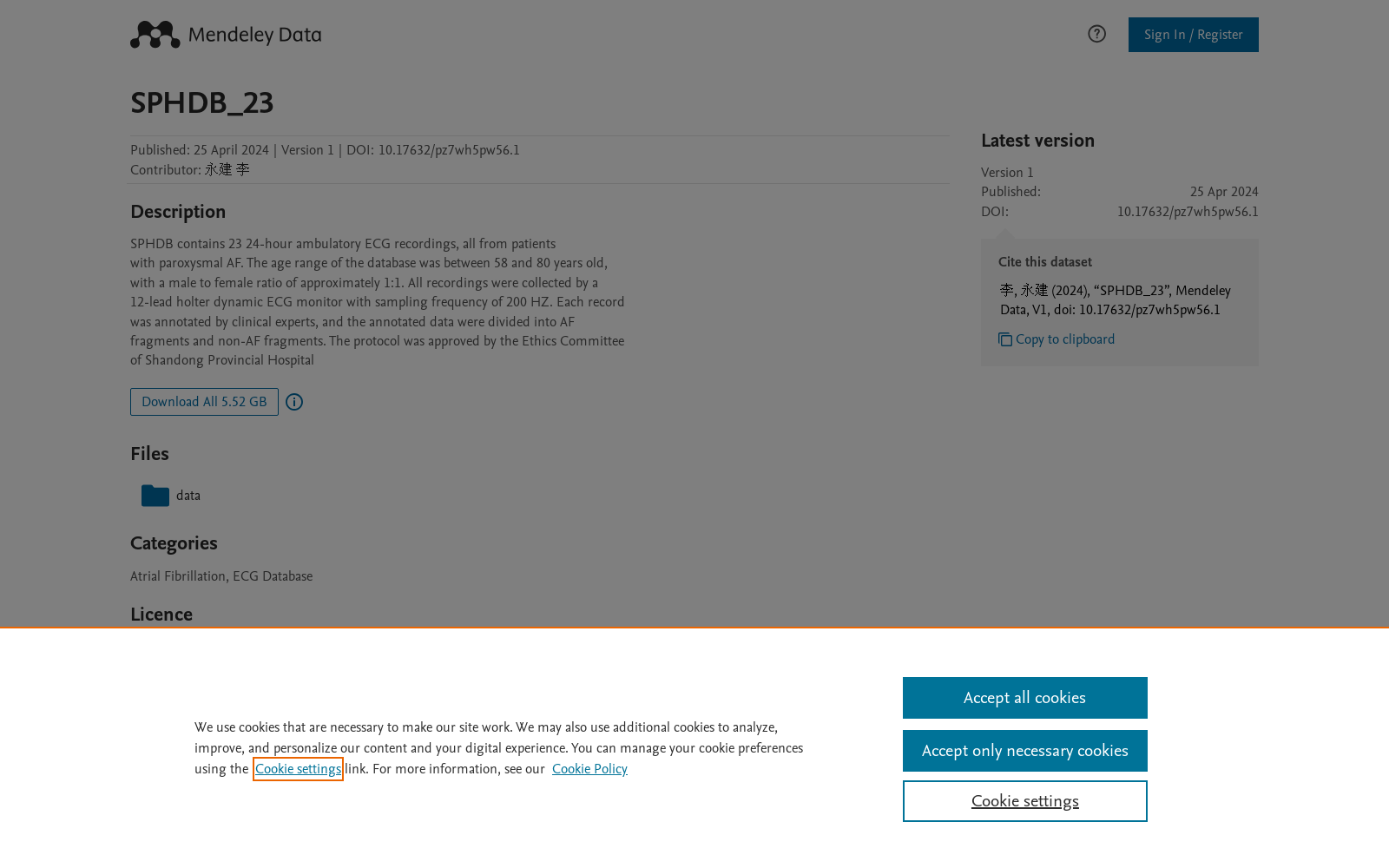
Task: Click the Files heading
Action: coord(149,454)
